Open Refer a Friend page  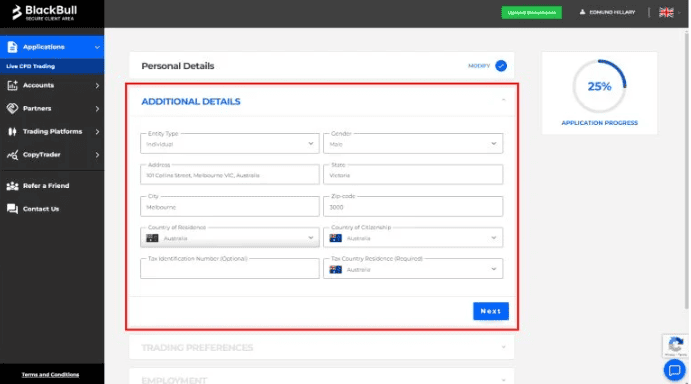(52, 186)
